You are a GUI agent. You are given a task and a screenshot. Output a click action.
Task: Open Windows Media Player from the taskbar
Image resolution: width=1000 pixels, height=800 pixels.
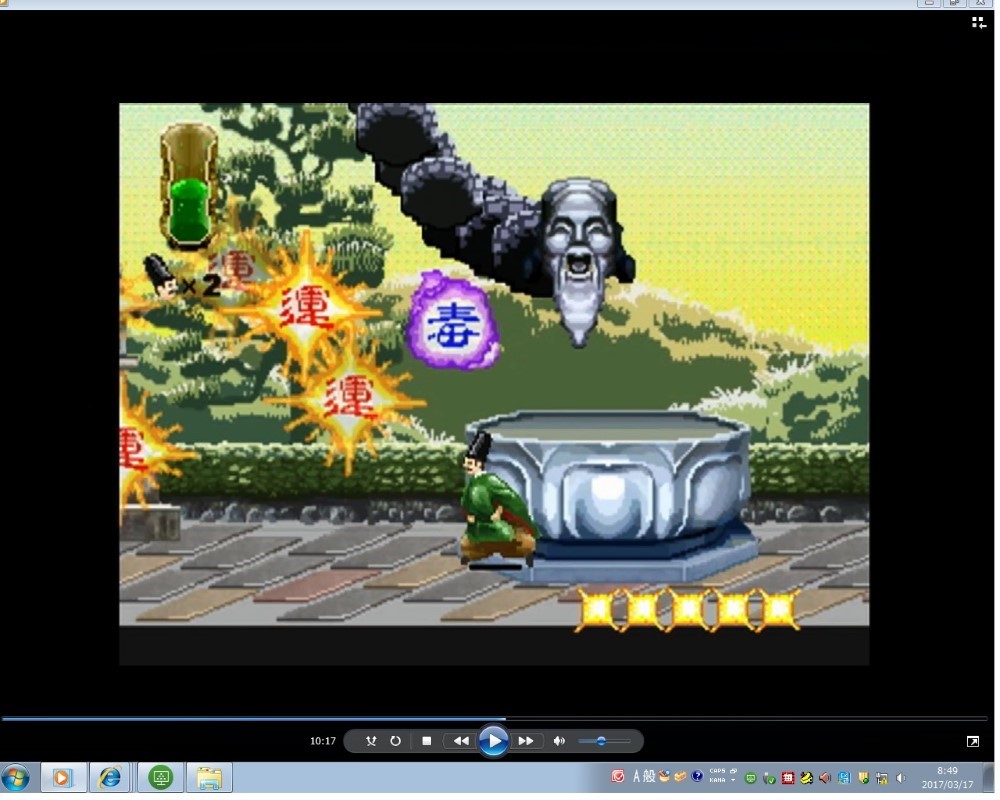[x=62, y=778]
